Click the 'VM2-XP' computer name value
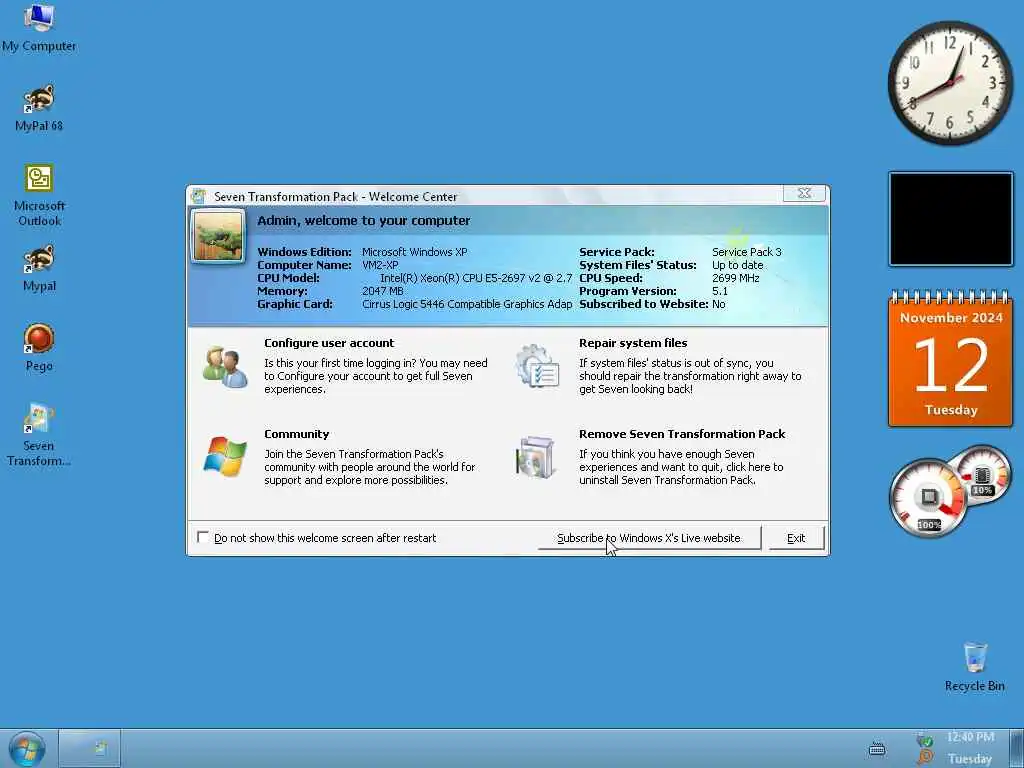The image size is (1024, 768). [380, 265]
